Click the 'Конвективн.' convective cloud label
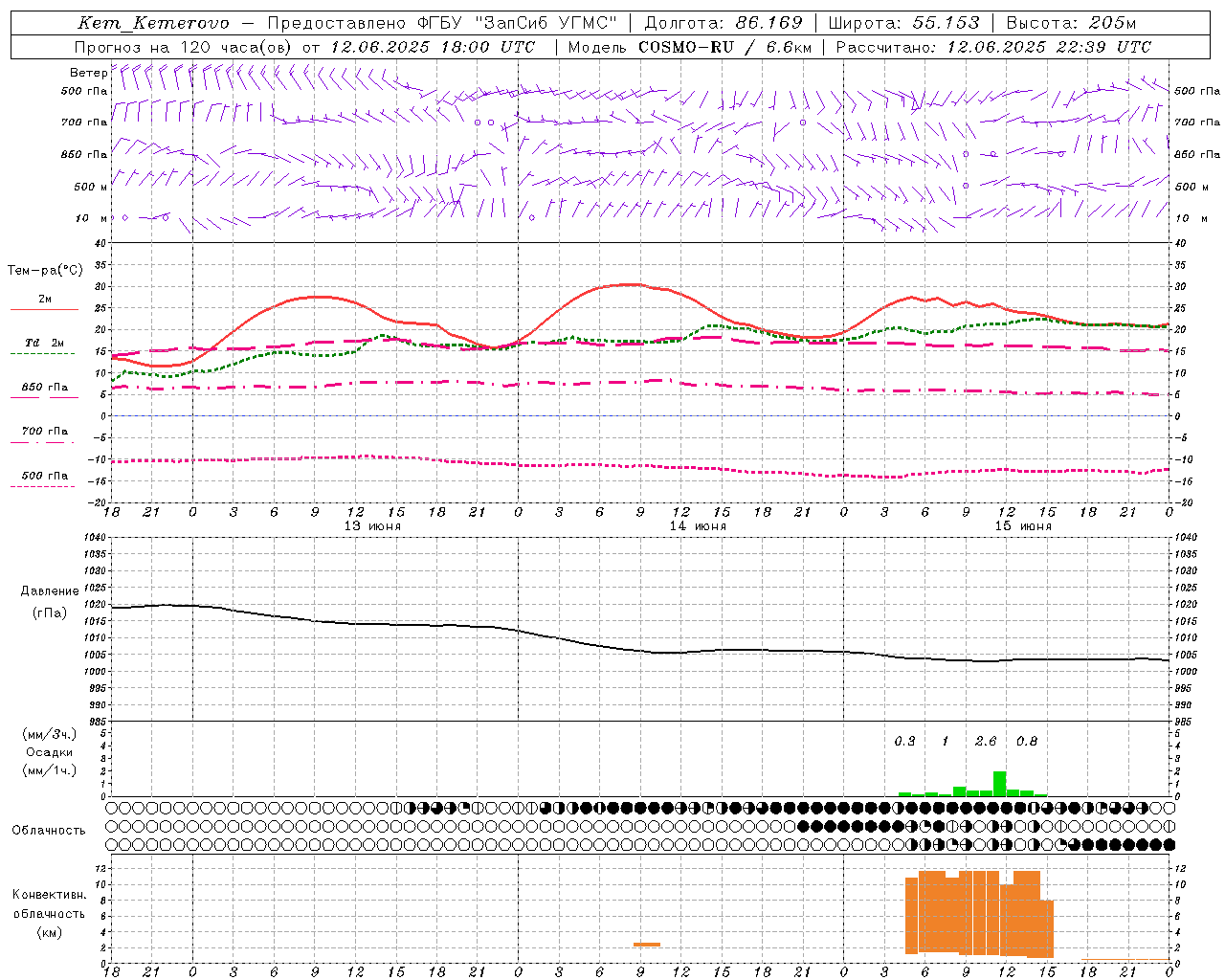The width and height of the screenshot is (1225, 980). [50, 895]
